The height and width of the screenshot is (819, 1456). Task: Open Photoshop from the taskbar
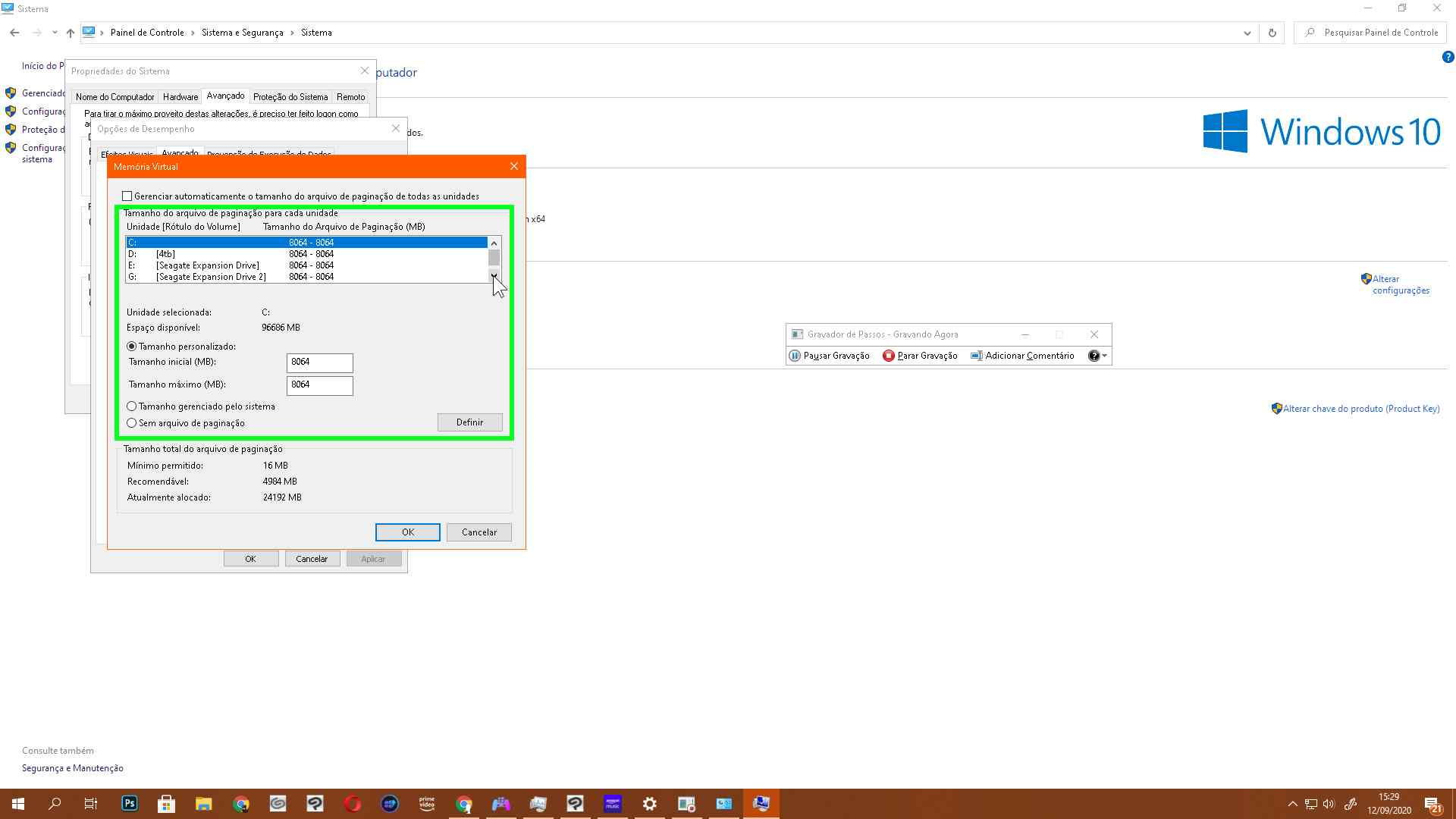pos(130,804)
